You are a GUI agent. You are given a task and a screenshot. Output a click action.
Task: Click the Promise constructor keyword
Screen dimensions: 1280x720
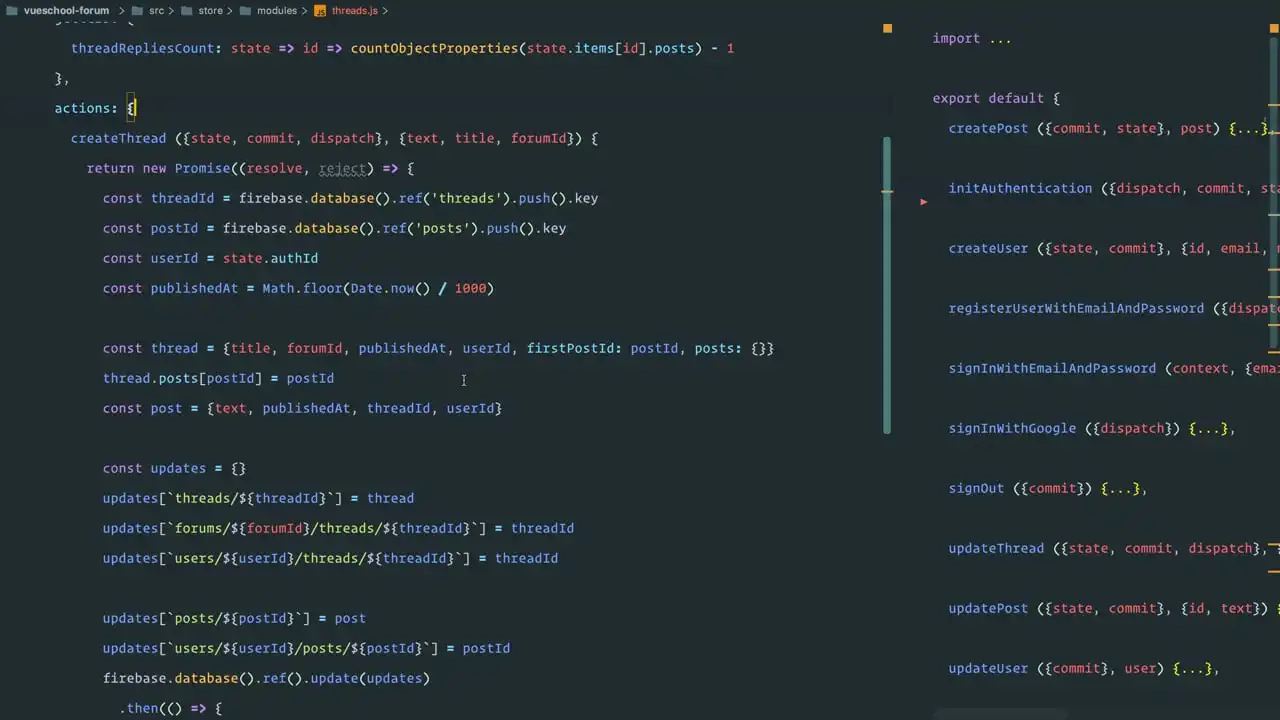202,168
